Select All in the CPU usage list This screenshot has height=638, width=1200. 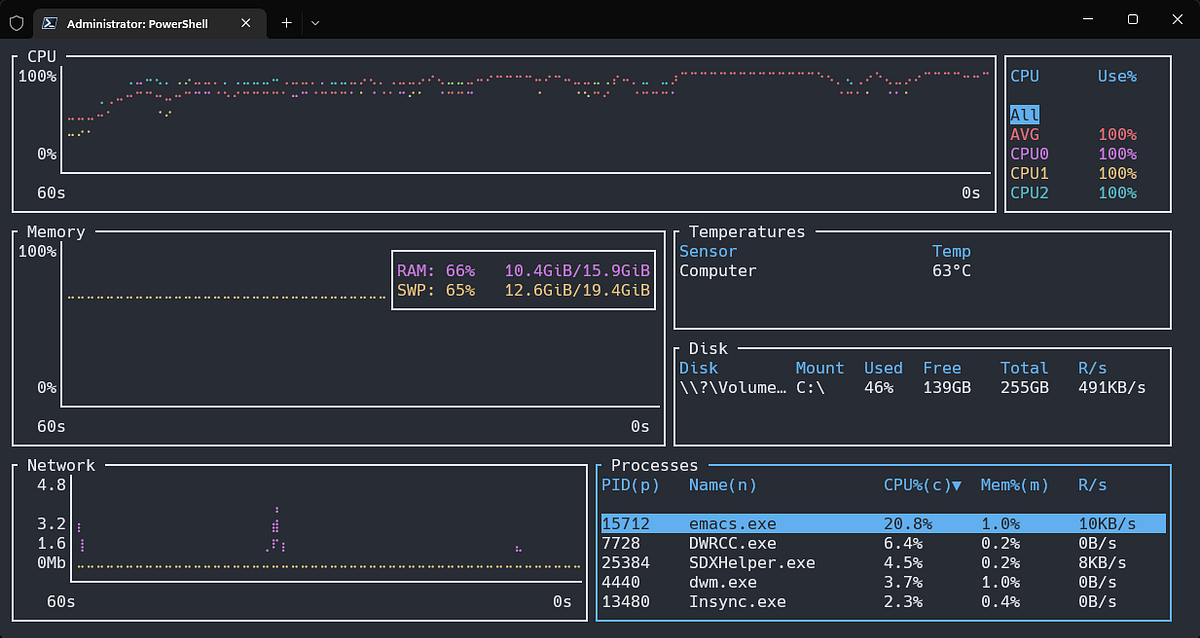click(1024, 114)
